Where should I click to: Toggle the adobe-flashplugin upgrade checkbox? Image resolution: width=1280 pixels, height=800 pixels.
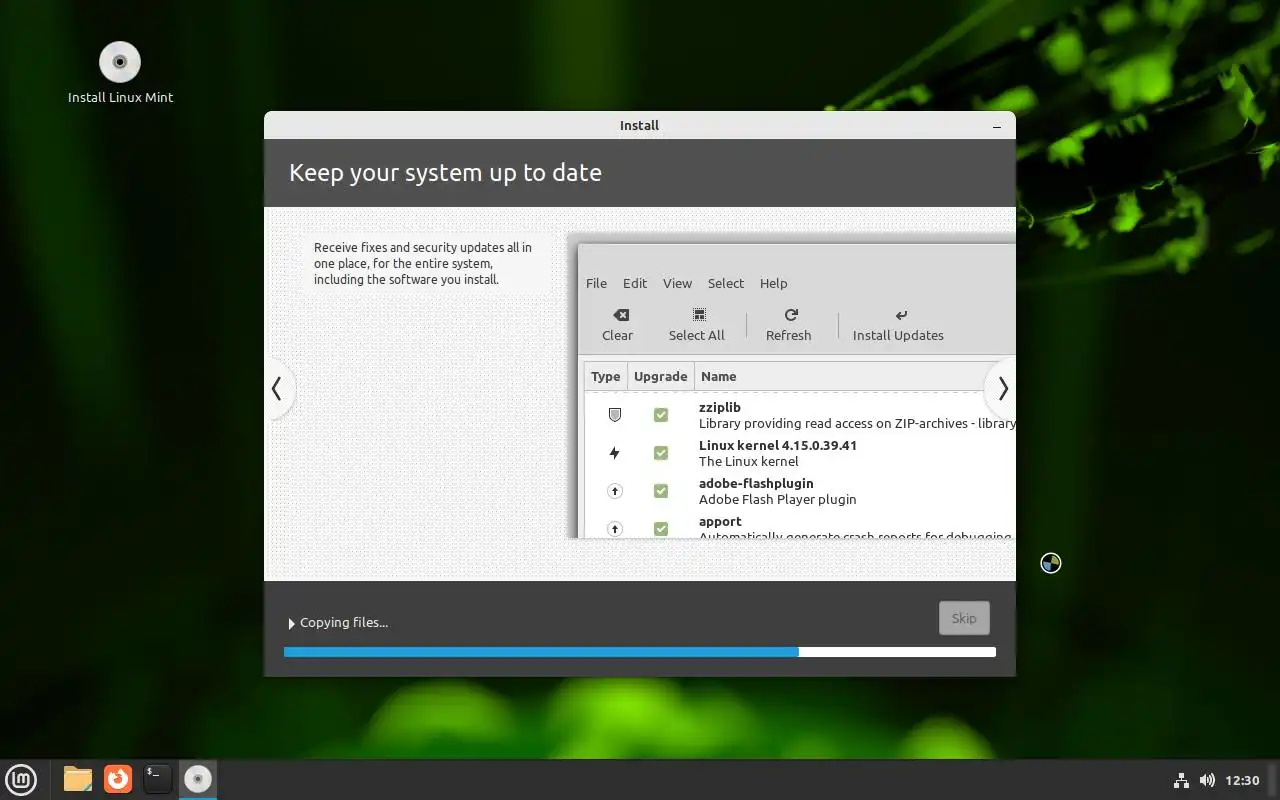(661, 491)
